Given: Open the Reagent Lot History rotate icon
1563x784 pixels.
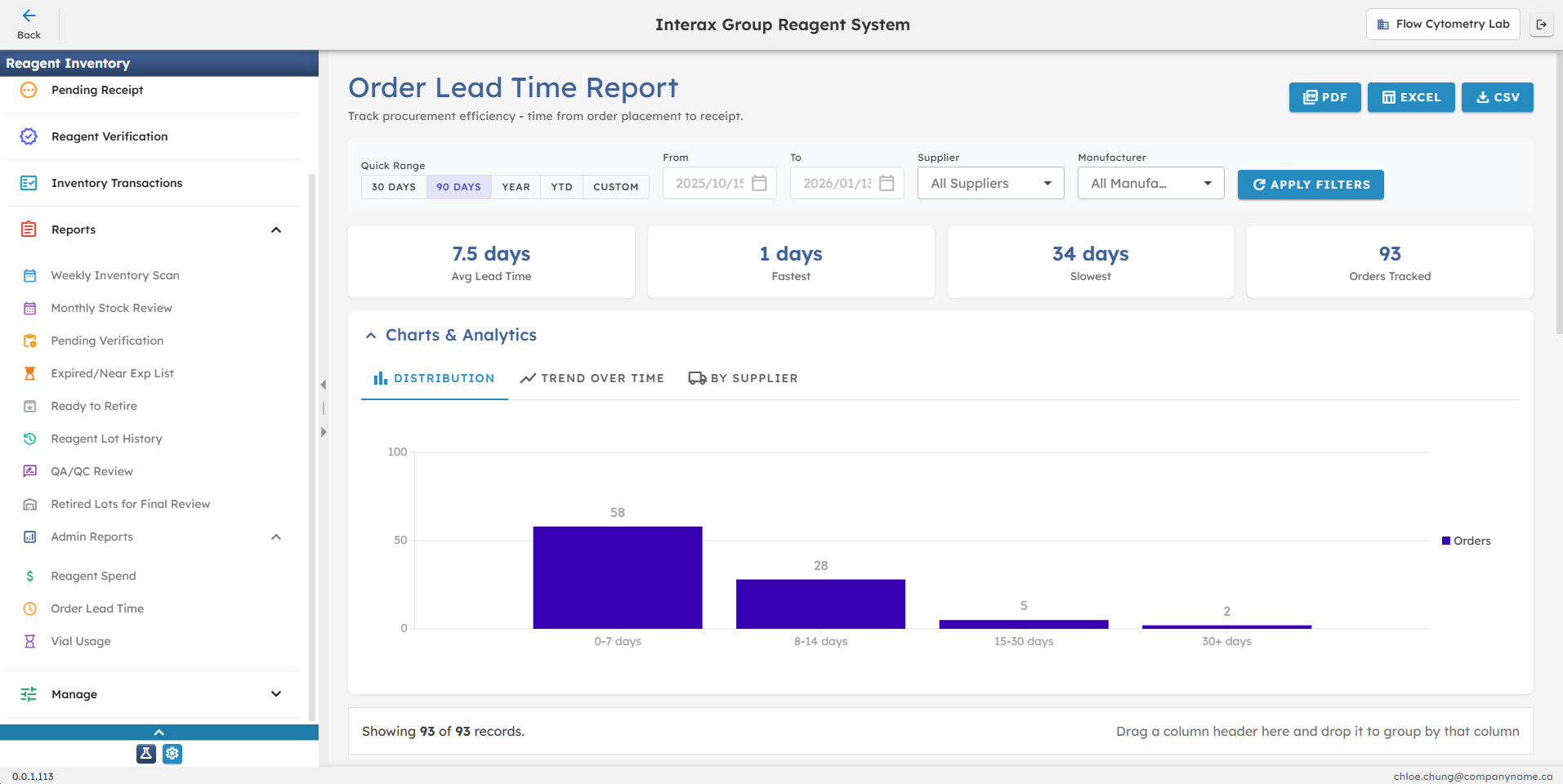Looking at the screenshot, I should pos(30,439).
